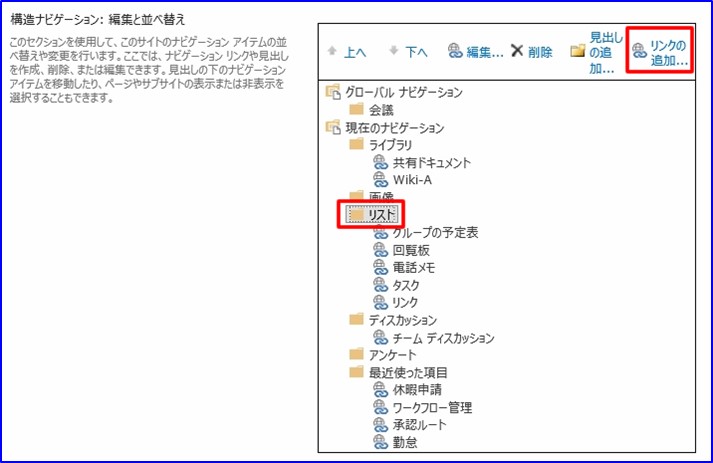Select 勤怠 in the tree
The height and width of the screenshot is (463, 713).
click(x=405, y=443)
